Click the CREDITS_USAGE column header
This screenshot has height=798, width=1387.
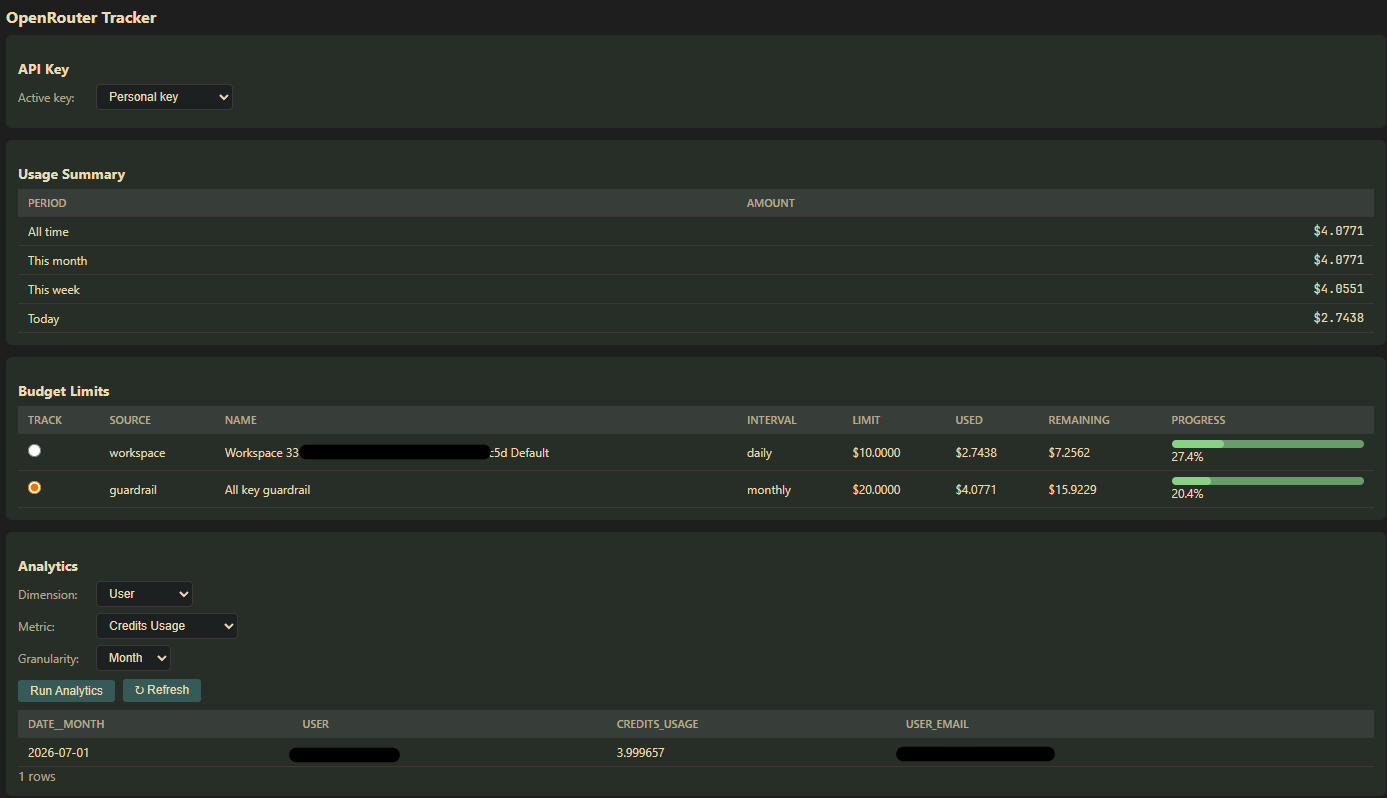click(x=657, y=724)
